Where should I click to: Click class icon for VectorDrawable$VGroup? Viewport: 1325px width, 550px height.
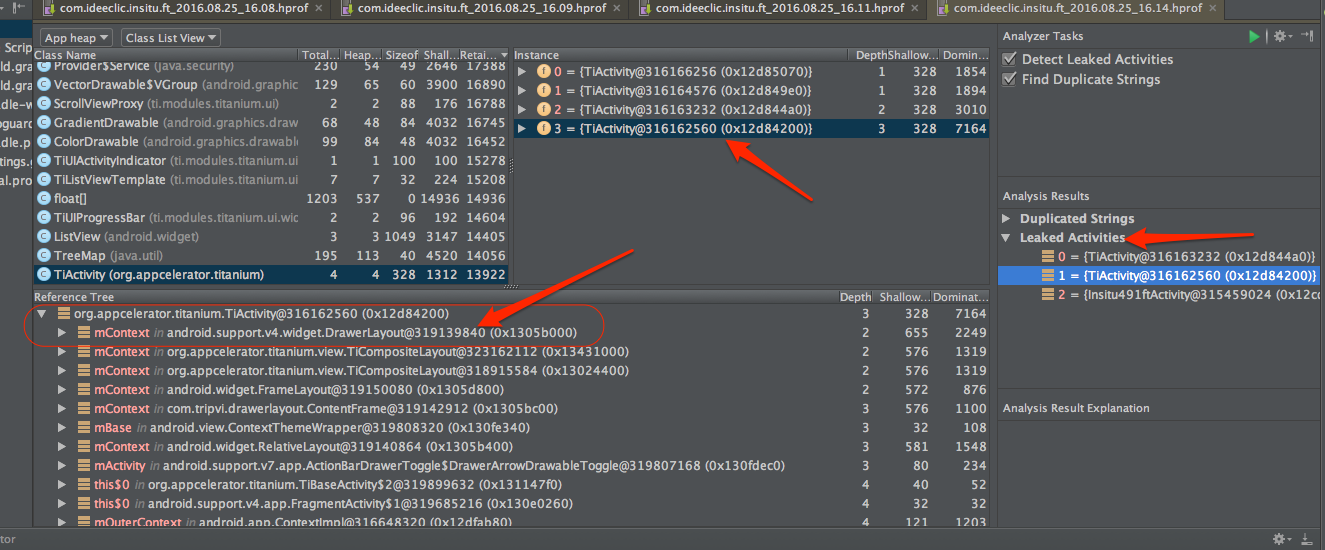43,85
